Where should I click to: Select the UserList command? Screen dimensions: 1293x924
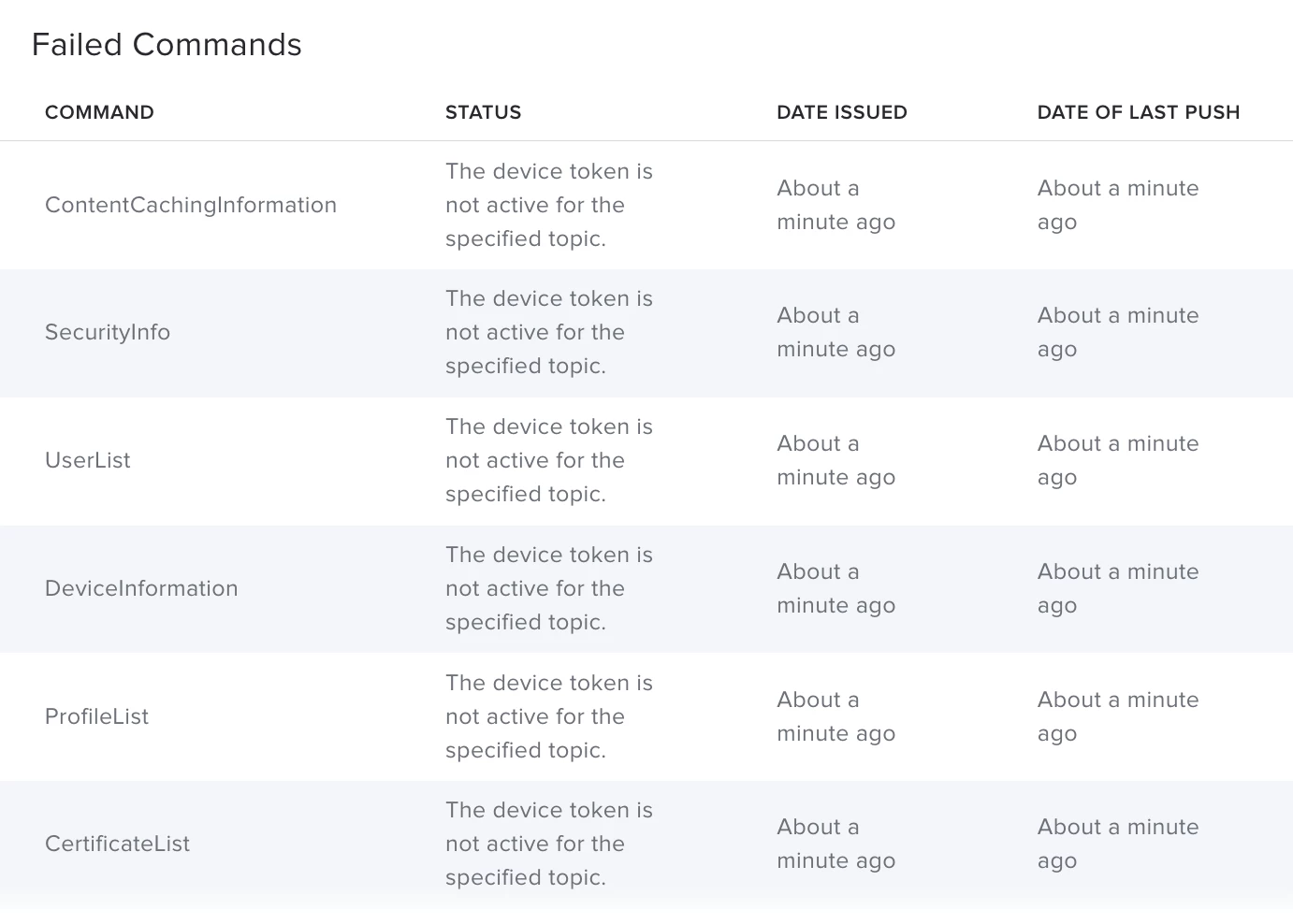(x=88, y=460)
